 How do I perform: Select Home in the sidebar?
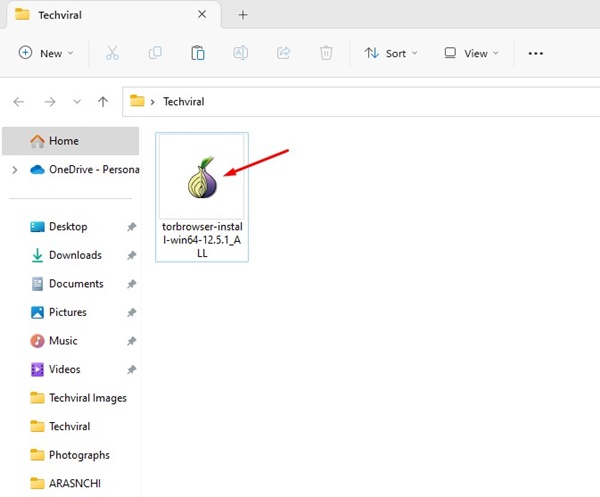pos(70,141)
